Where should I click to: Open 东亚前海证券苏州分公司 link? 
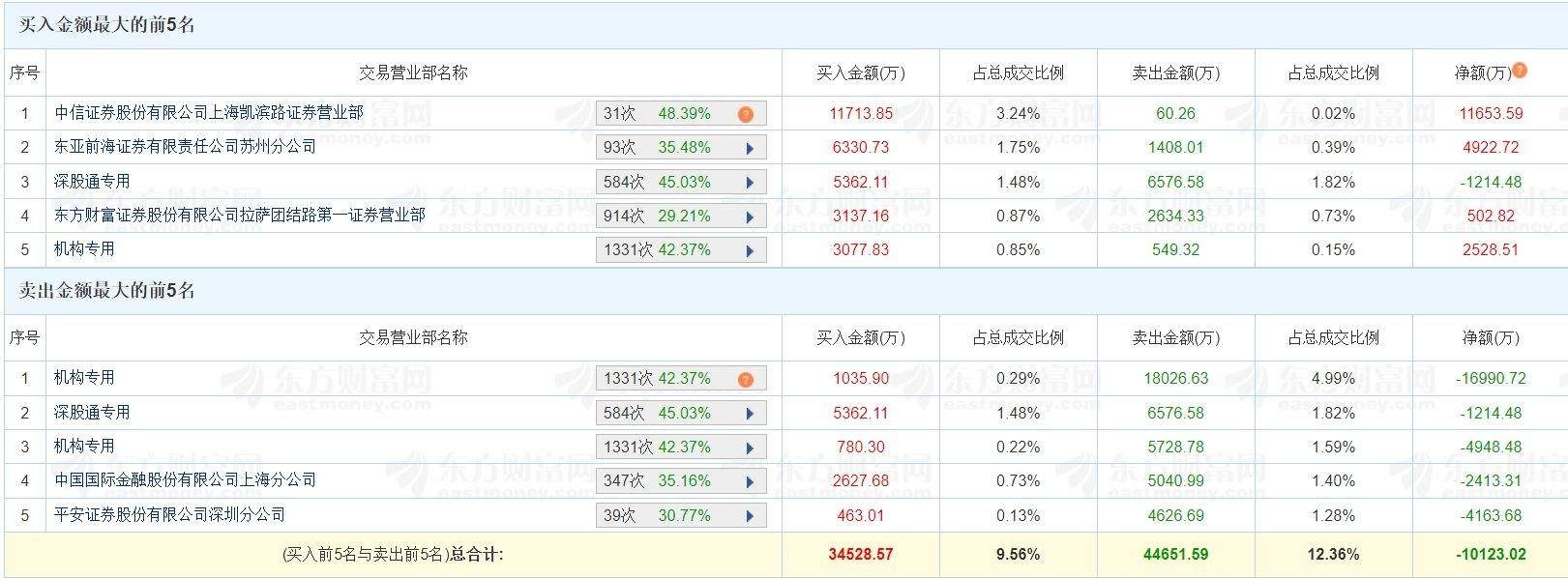[x=185, y=147]
